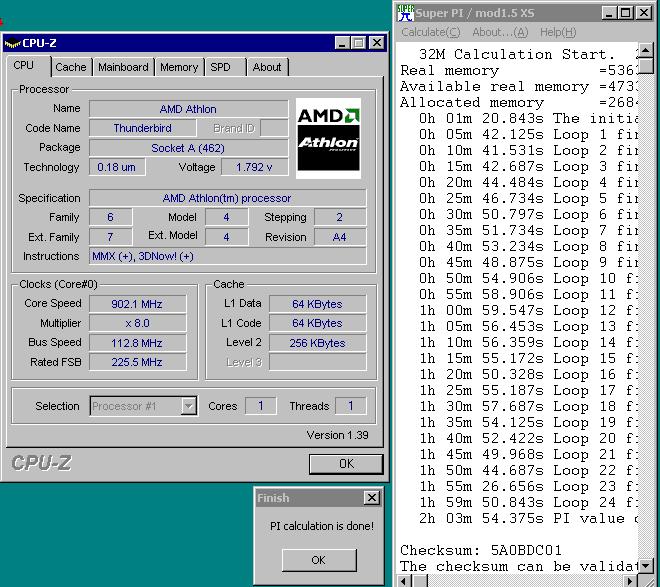Click the Code Name value Thunderbird
Image resolution: width=660 pixels, height=587 pixels.
pos(143,128)
